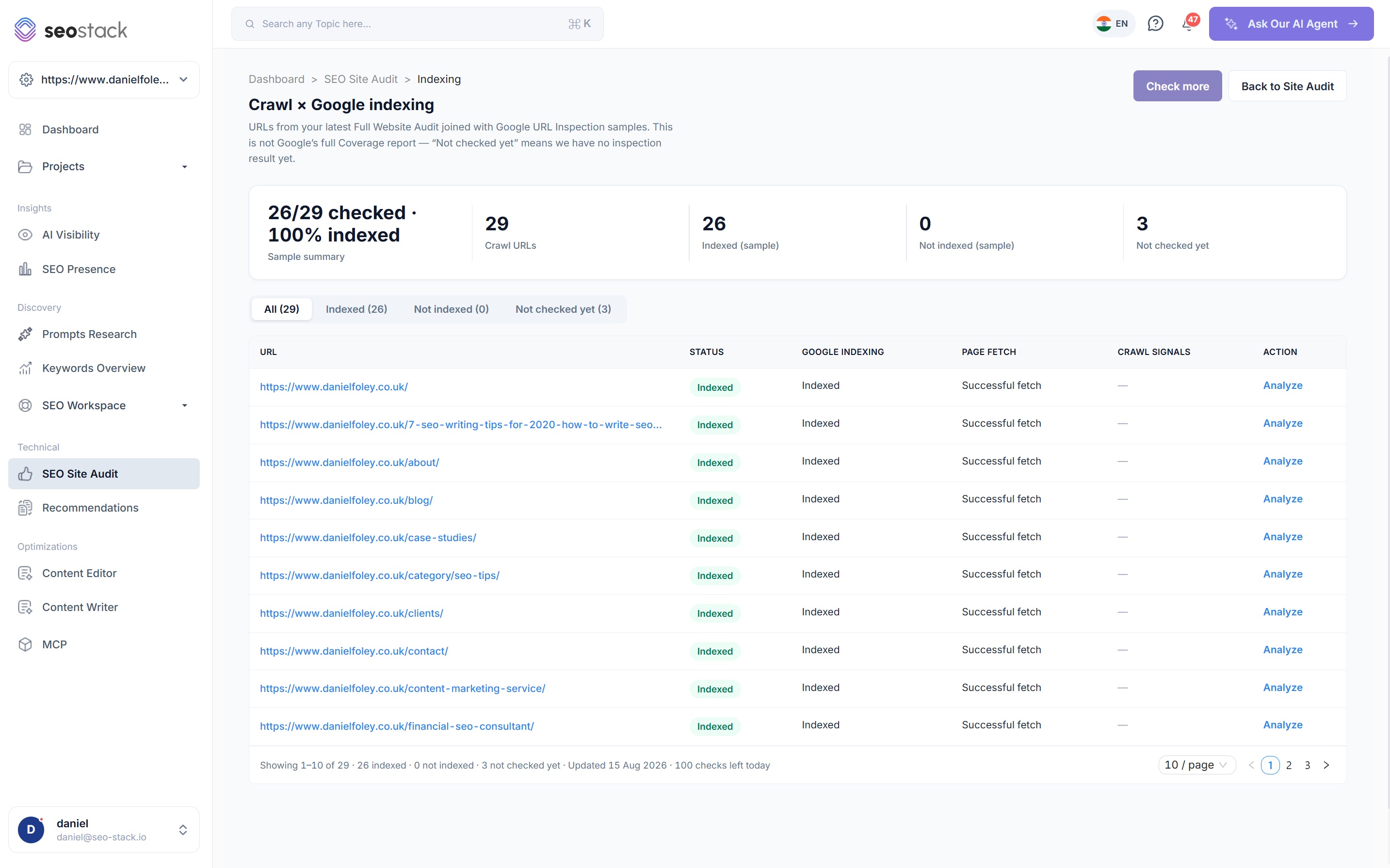The image size is (1390, 868).
Task: Select the All (29) tab
Action: coord(281,309)
